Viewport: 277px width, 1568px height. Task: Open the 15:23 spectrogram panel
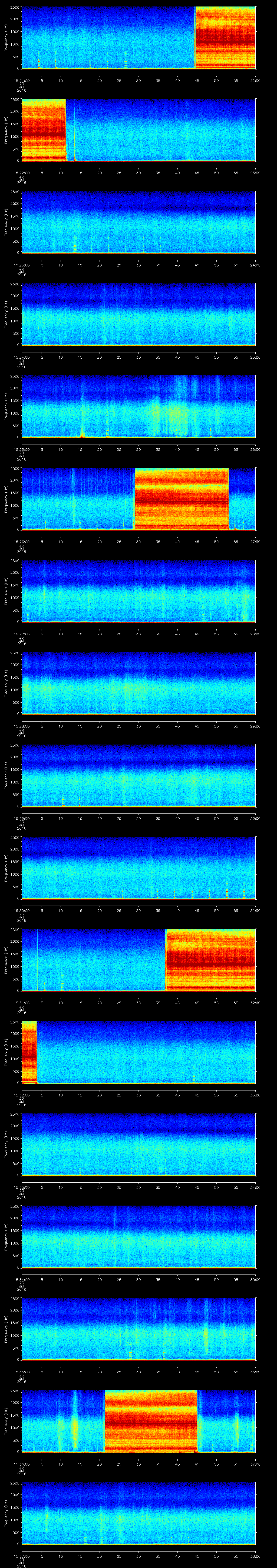(138, 222)
